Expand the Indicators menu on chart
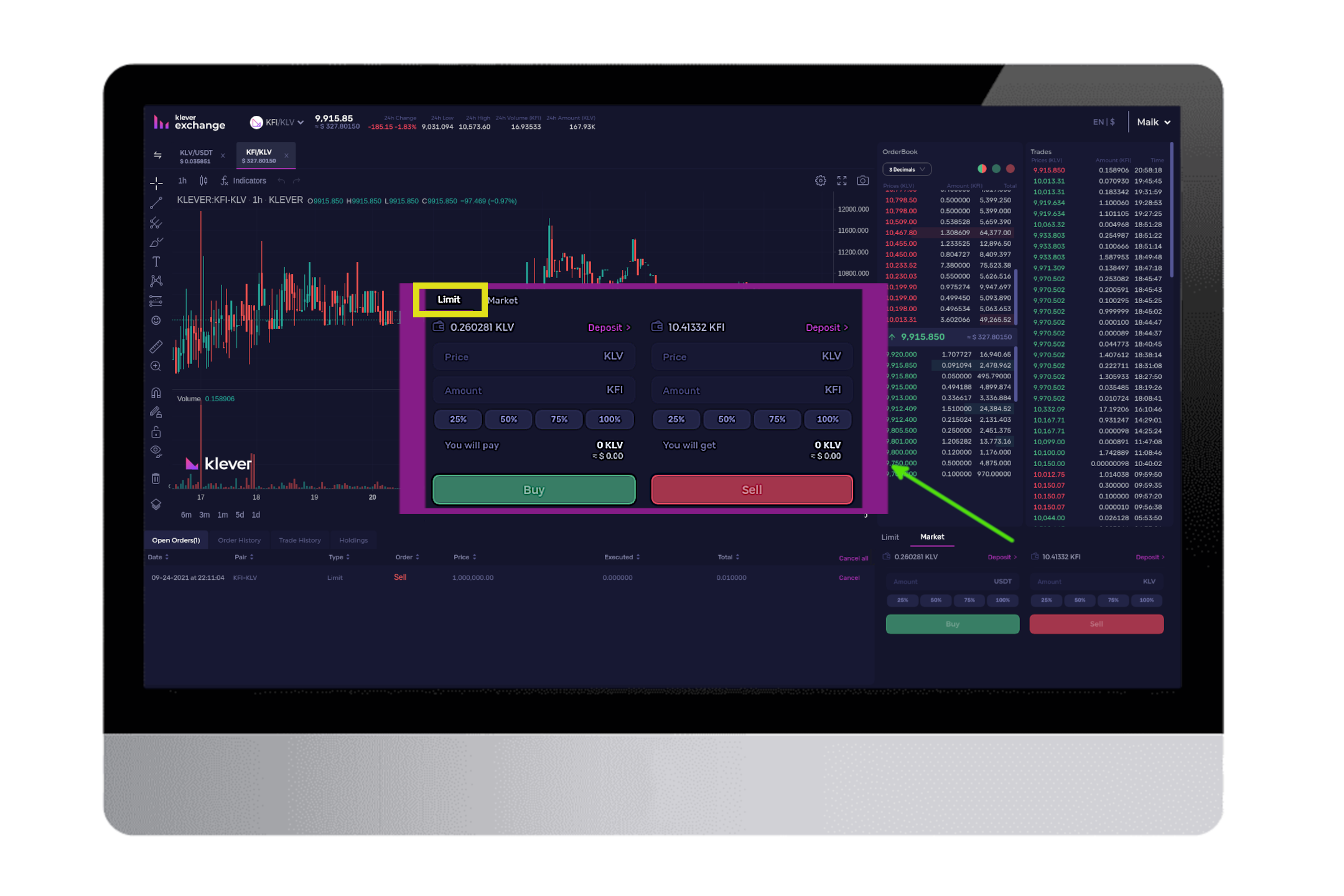1344x896 pixels. (x=254, y=181)
